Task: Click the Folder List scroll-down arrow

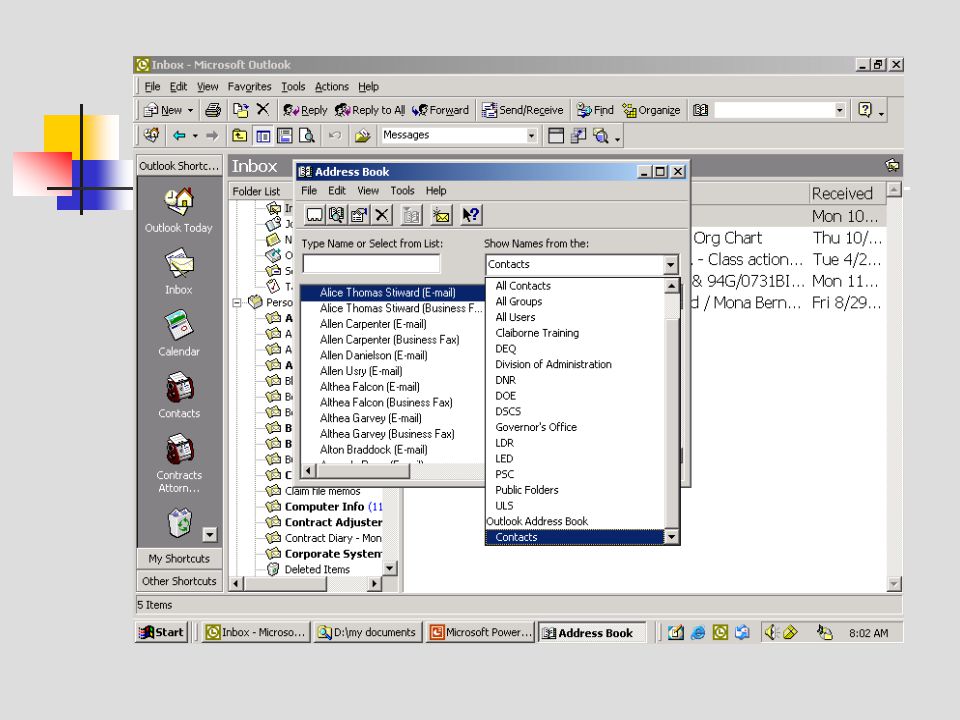Action: coord(390,568)
